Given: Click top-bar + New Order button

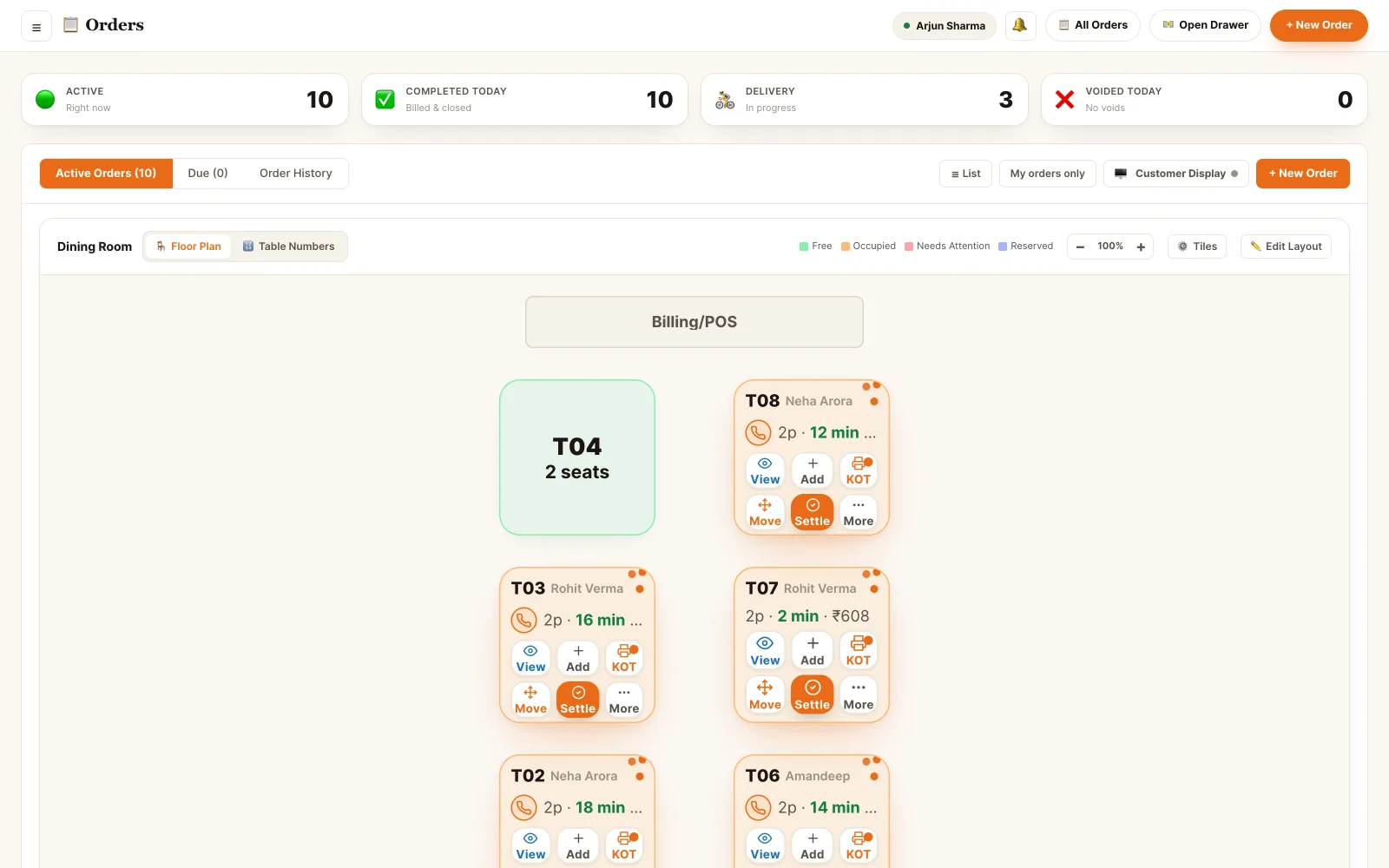Looking at the screenshot, I should (x=1319, y=25).
